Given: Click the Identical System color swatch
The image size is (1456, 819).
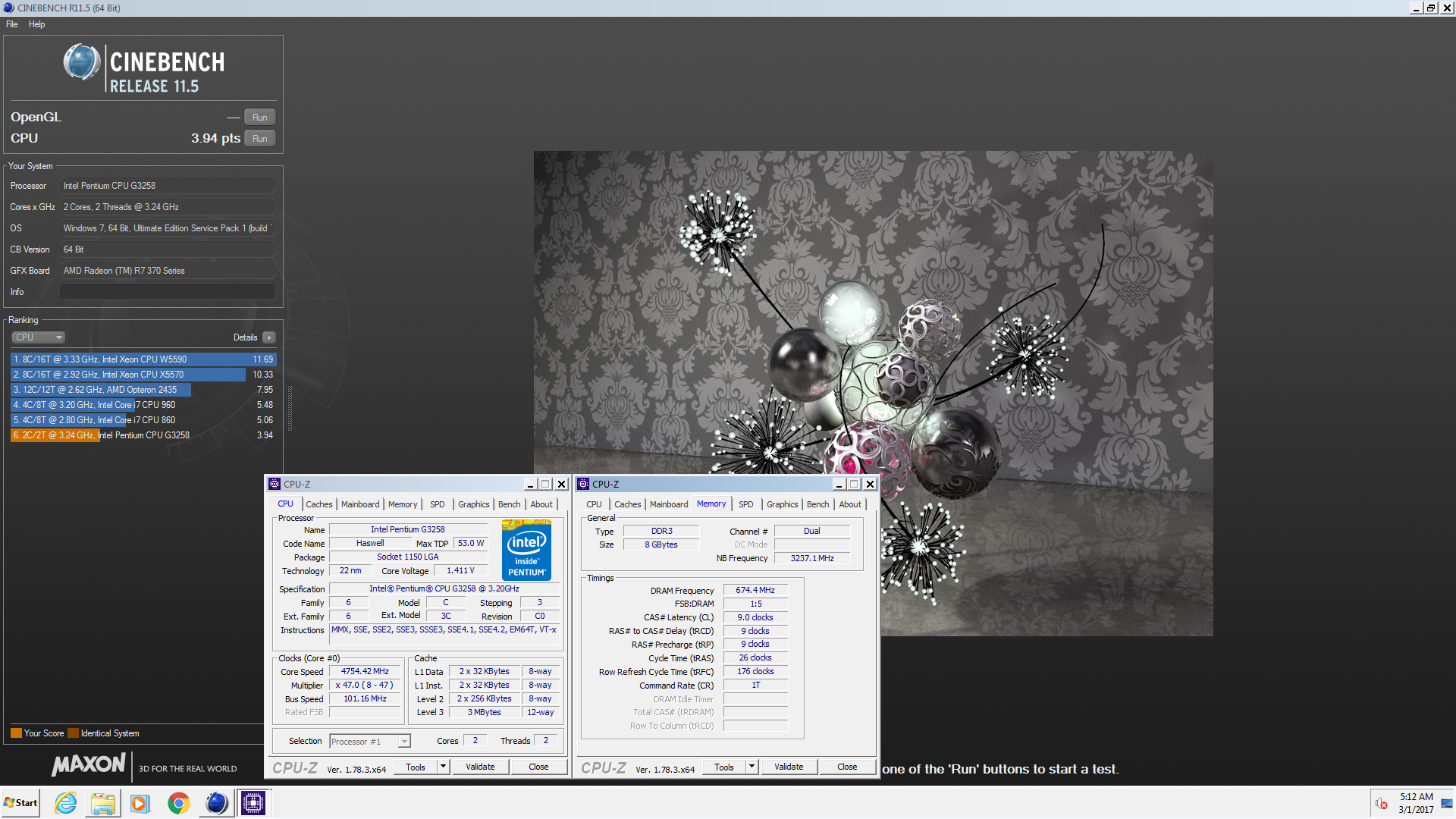Looking at the screenshot, I should (x=73, y=733).
